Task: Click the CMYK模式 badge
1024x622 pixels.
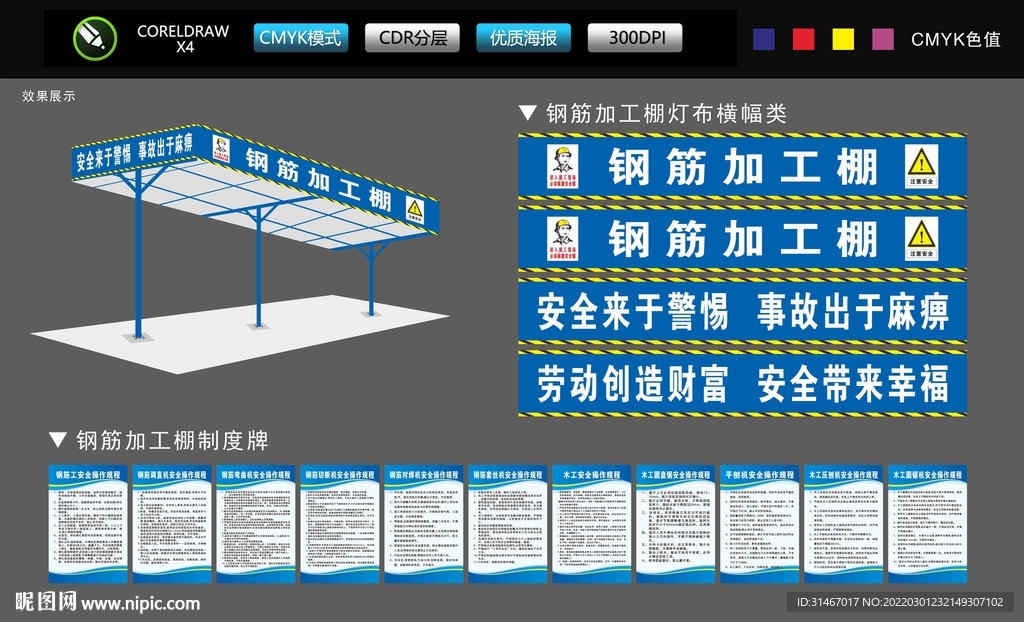Action: pyautogui.click(x=300, y=38)
